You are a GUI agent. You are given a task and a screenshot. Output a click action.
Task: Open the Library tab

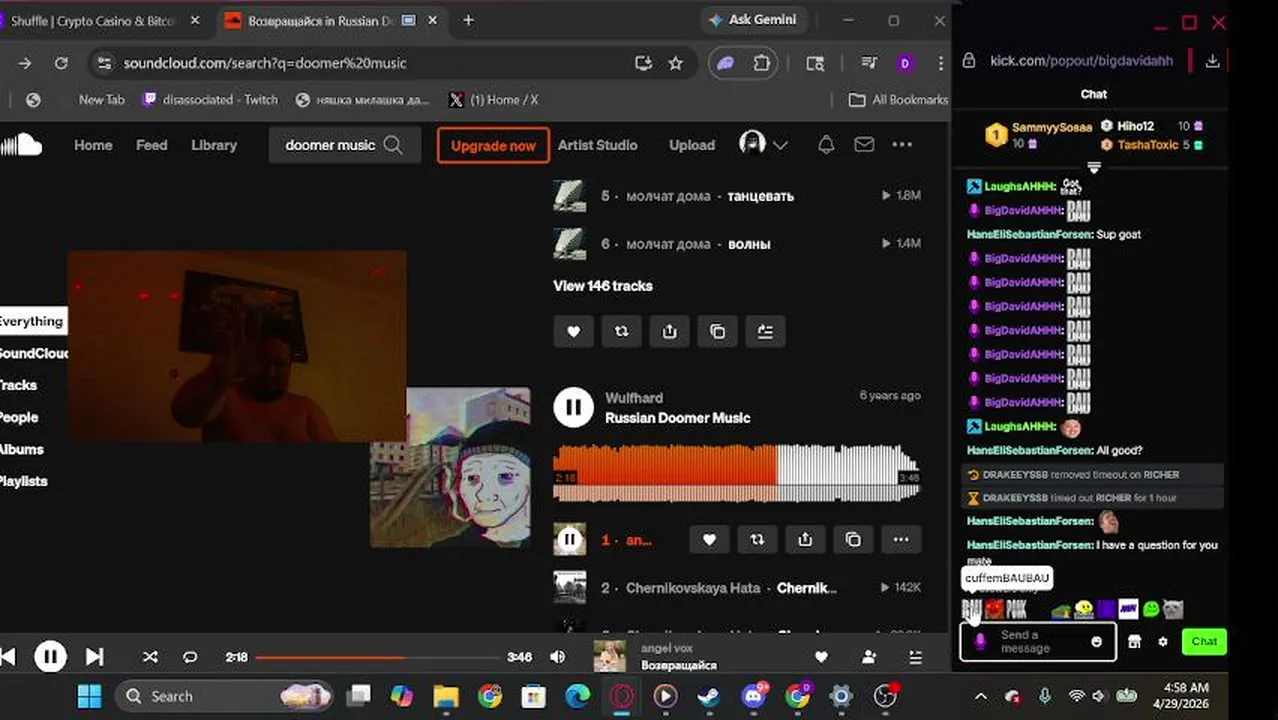[214, 145]
